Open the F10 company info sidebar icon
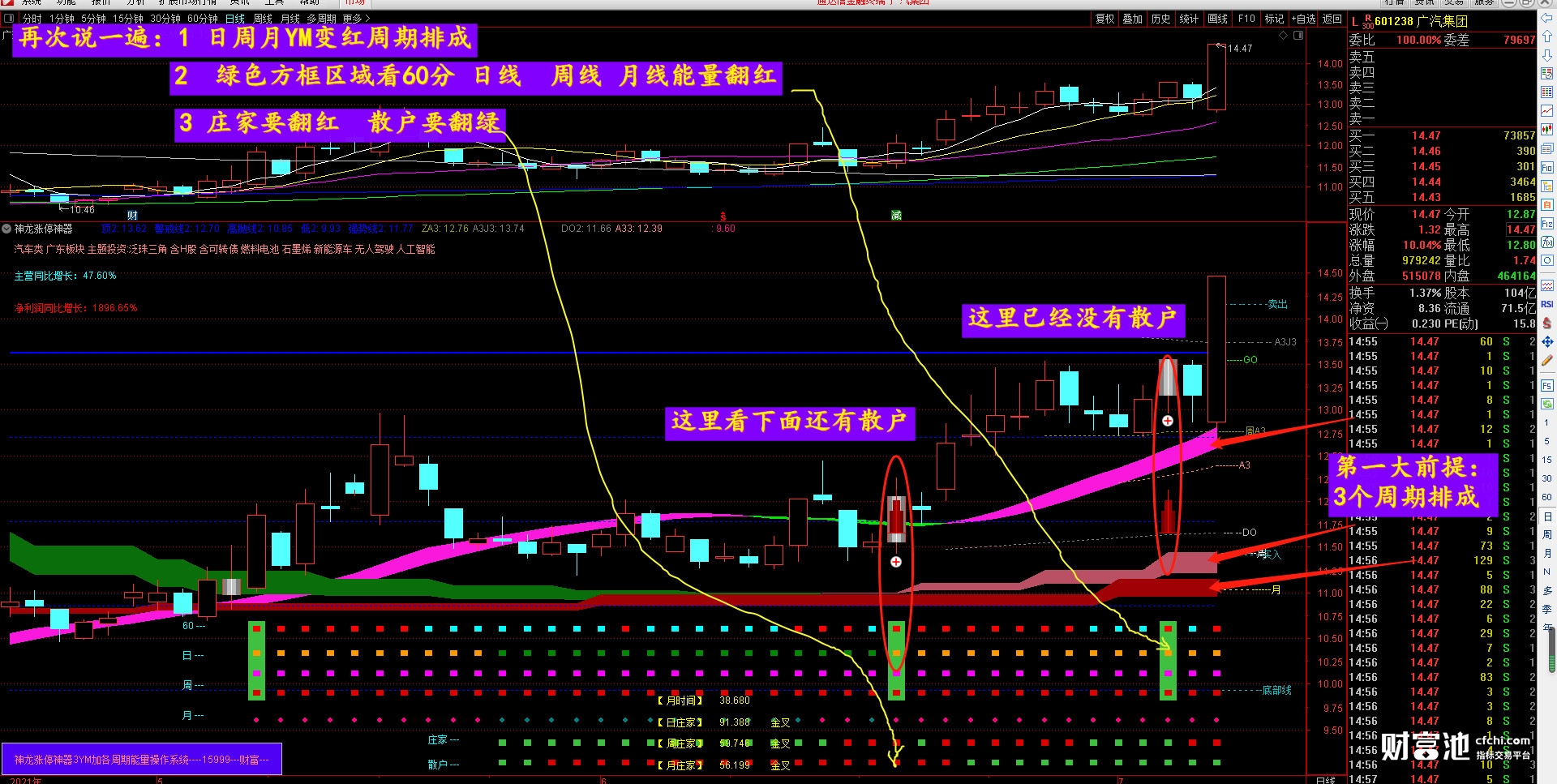 click(x=1547, y=166)
